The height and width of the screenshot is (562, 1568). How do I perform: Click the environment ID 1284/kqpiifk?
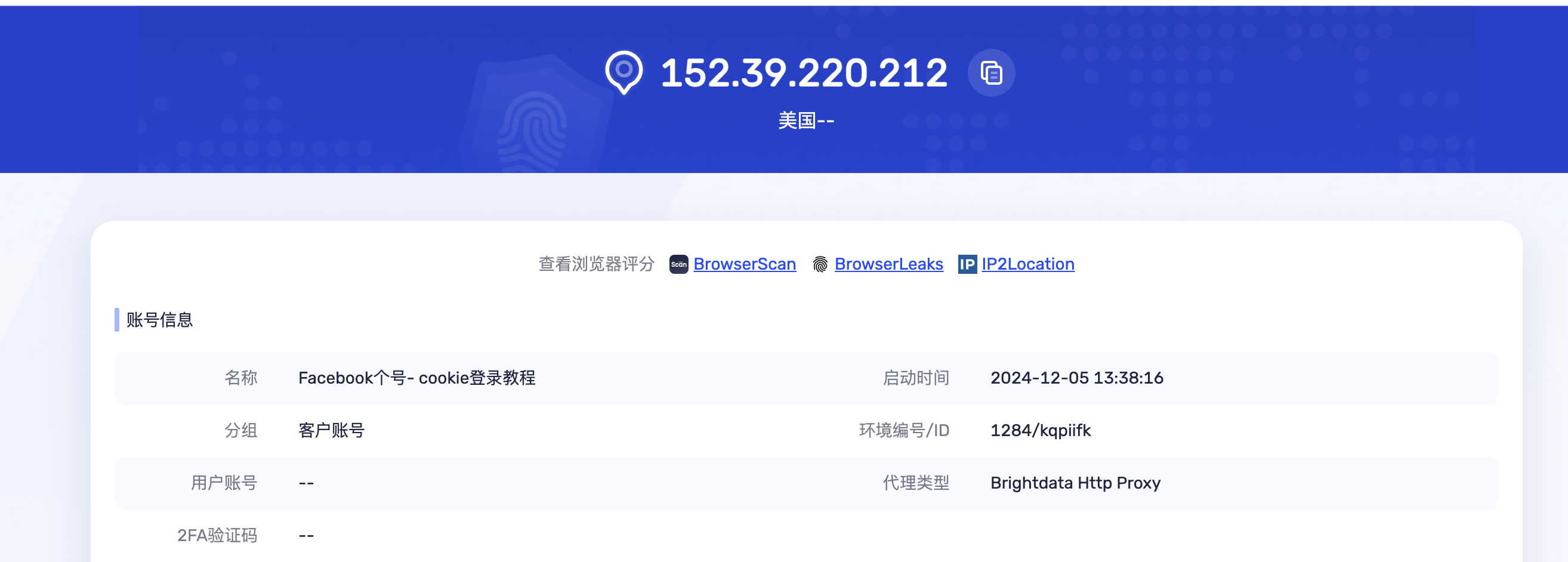pos(1040,431)
